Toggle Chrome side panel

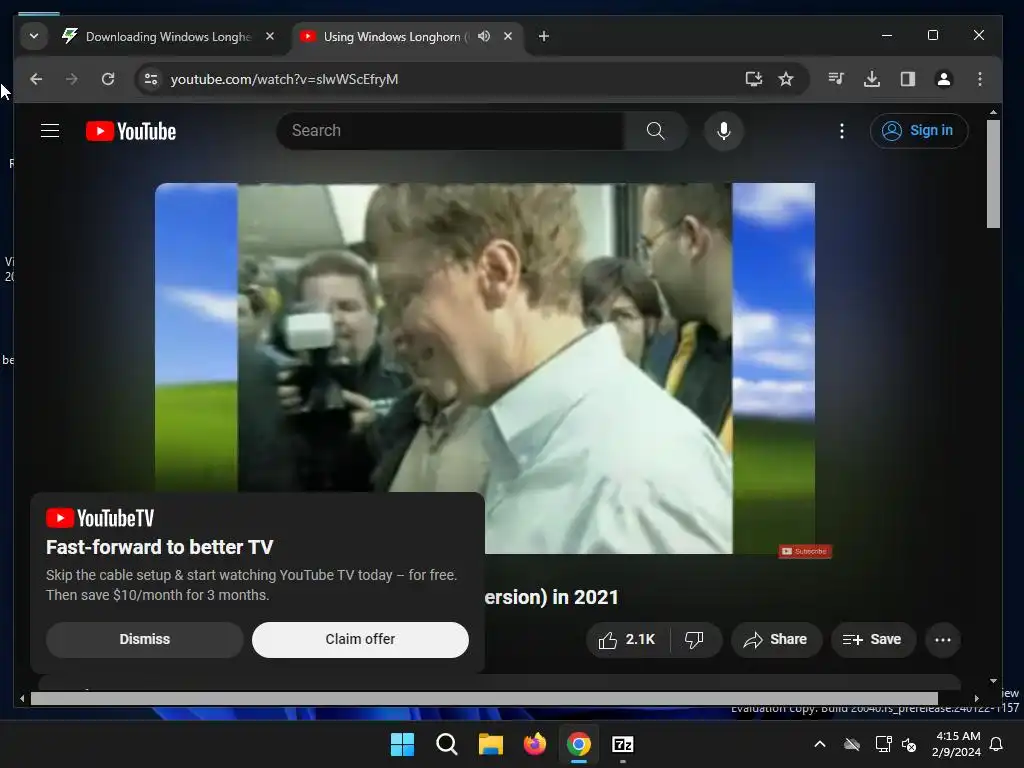tap(908, 79)
